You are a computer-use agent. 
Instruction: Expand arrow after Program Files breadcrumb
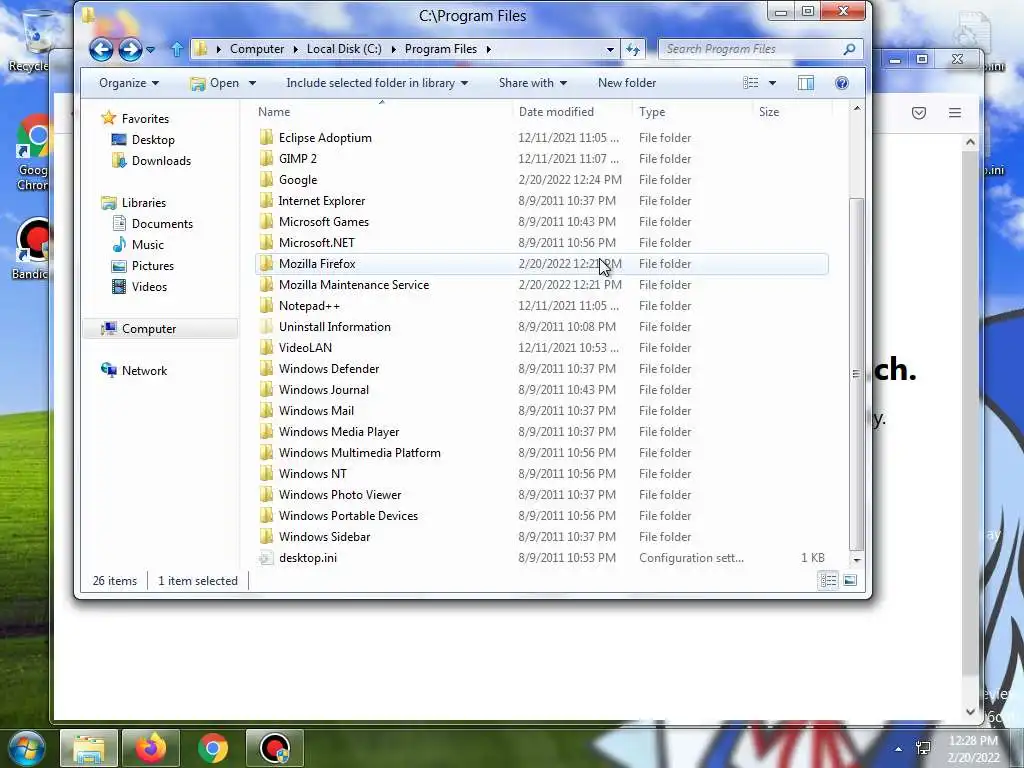coord(488,49)
